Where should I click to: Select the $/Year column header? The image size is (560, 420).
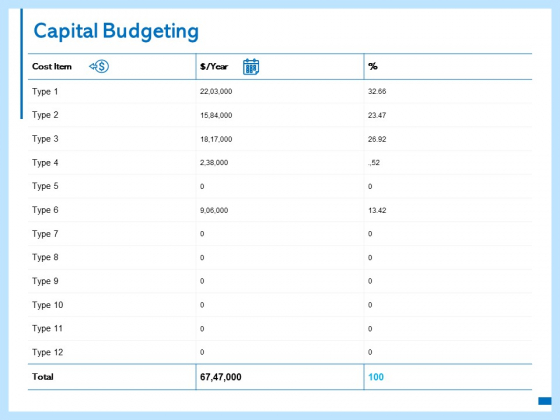click(x=214, y=66)
